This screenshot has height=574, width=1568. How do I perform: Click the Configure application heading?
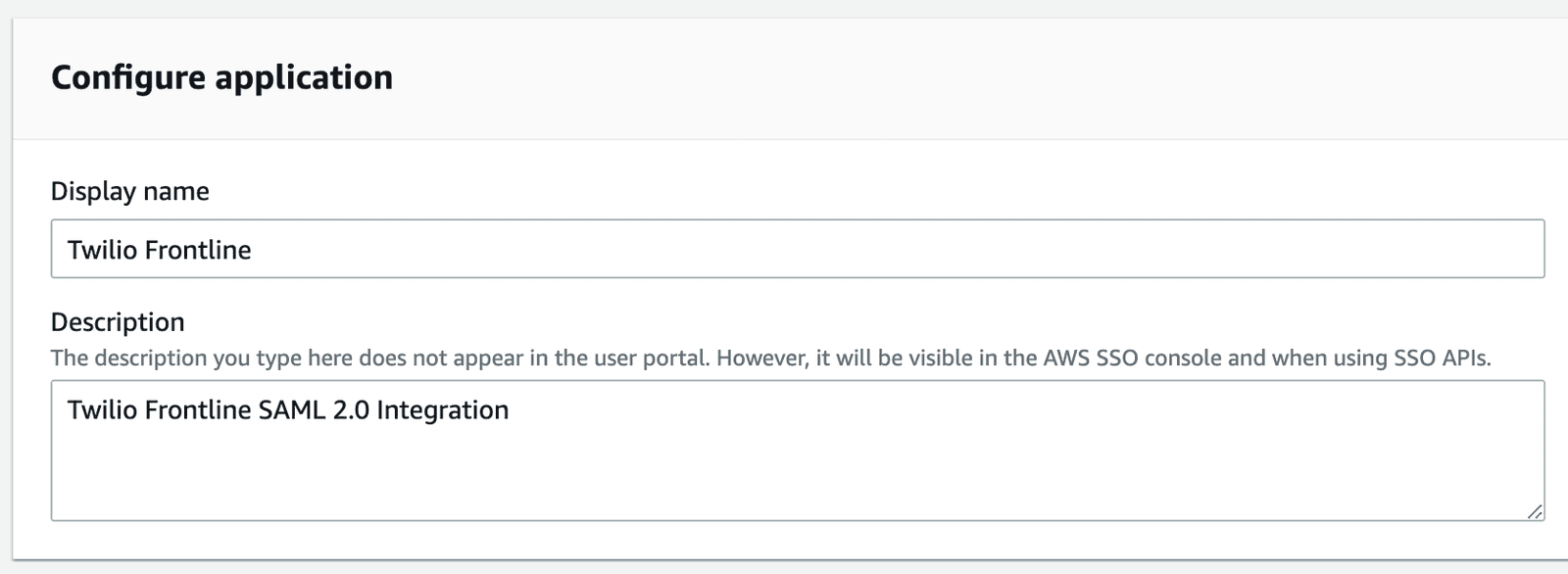click(x=223, y=77)
